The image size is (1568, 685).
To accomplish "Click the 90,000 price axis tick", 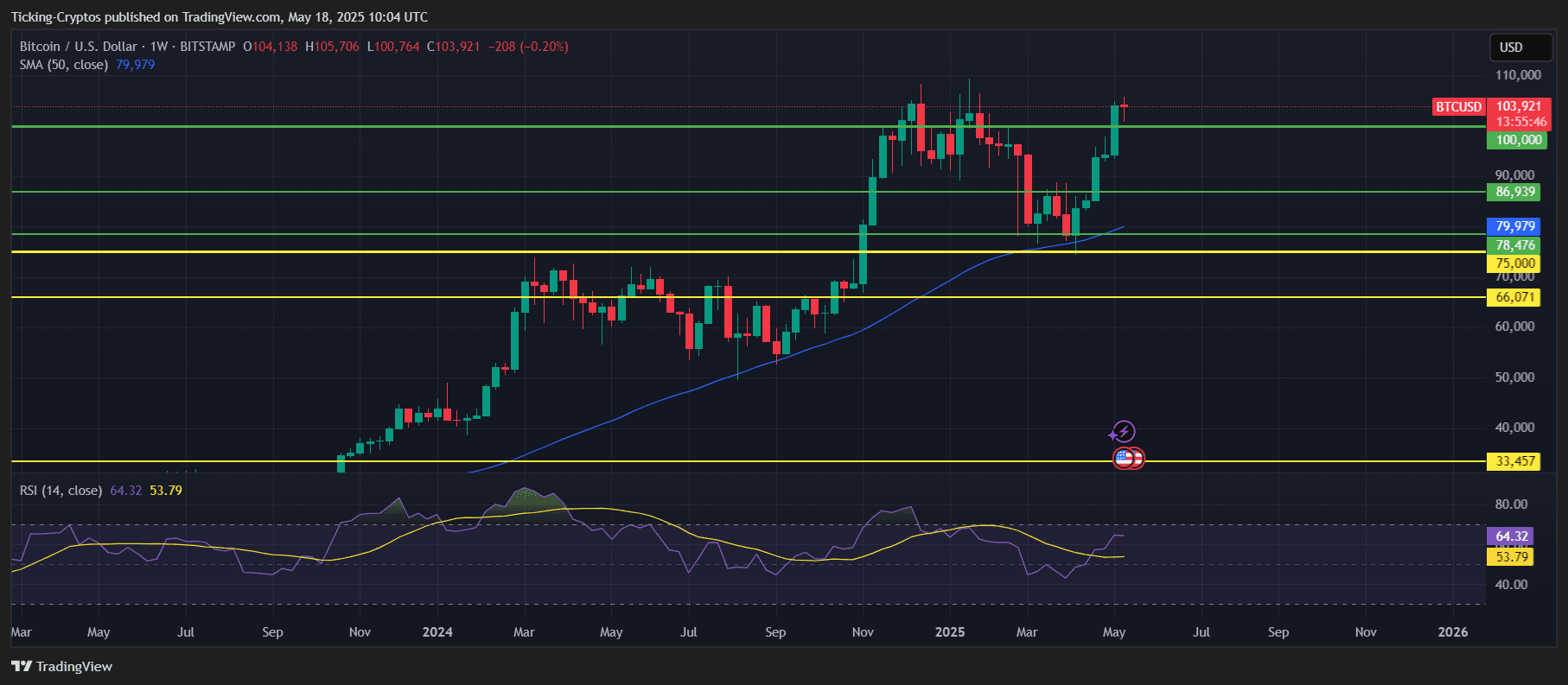I will click(x=1514, y=175).
